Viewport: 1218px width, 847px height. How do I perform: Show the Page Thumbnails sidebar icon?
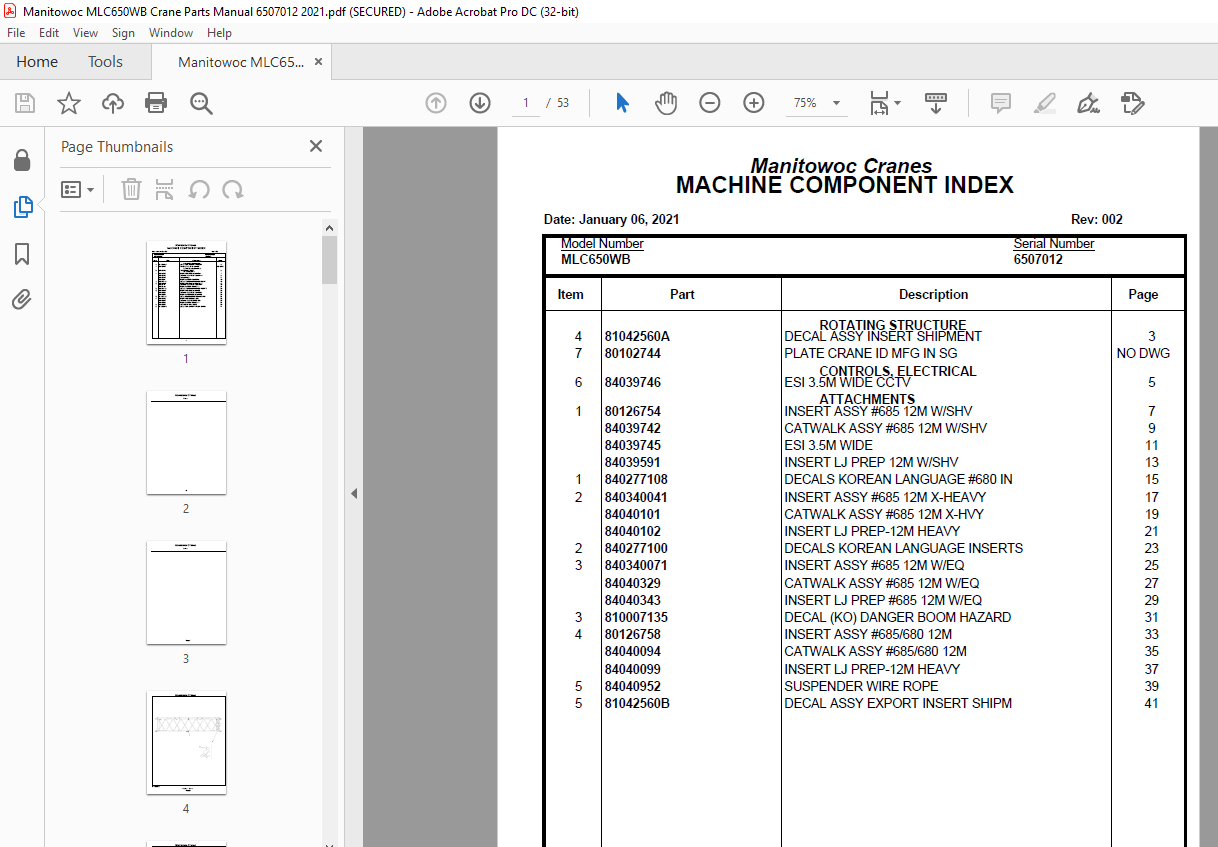pos(22,207)
